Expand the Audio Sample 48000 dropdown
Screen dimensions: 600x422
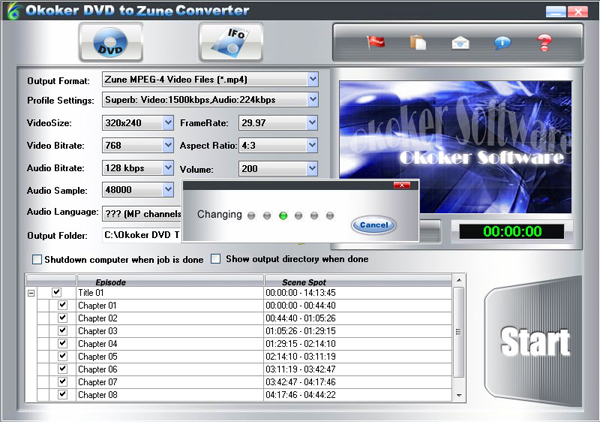(x=168, y=190)
